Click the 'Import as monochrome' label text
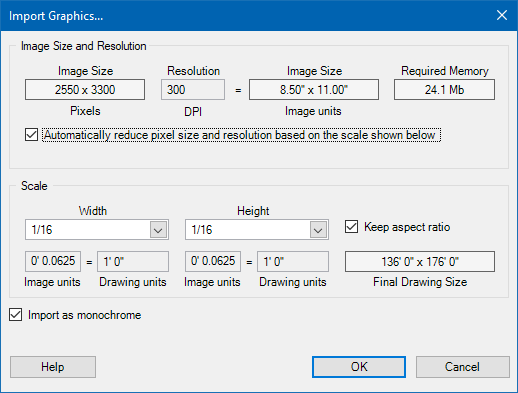Screen dimensions: 518x393 click(x=84, y=315)
